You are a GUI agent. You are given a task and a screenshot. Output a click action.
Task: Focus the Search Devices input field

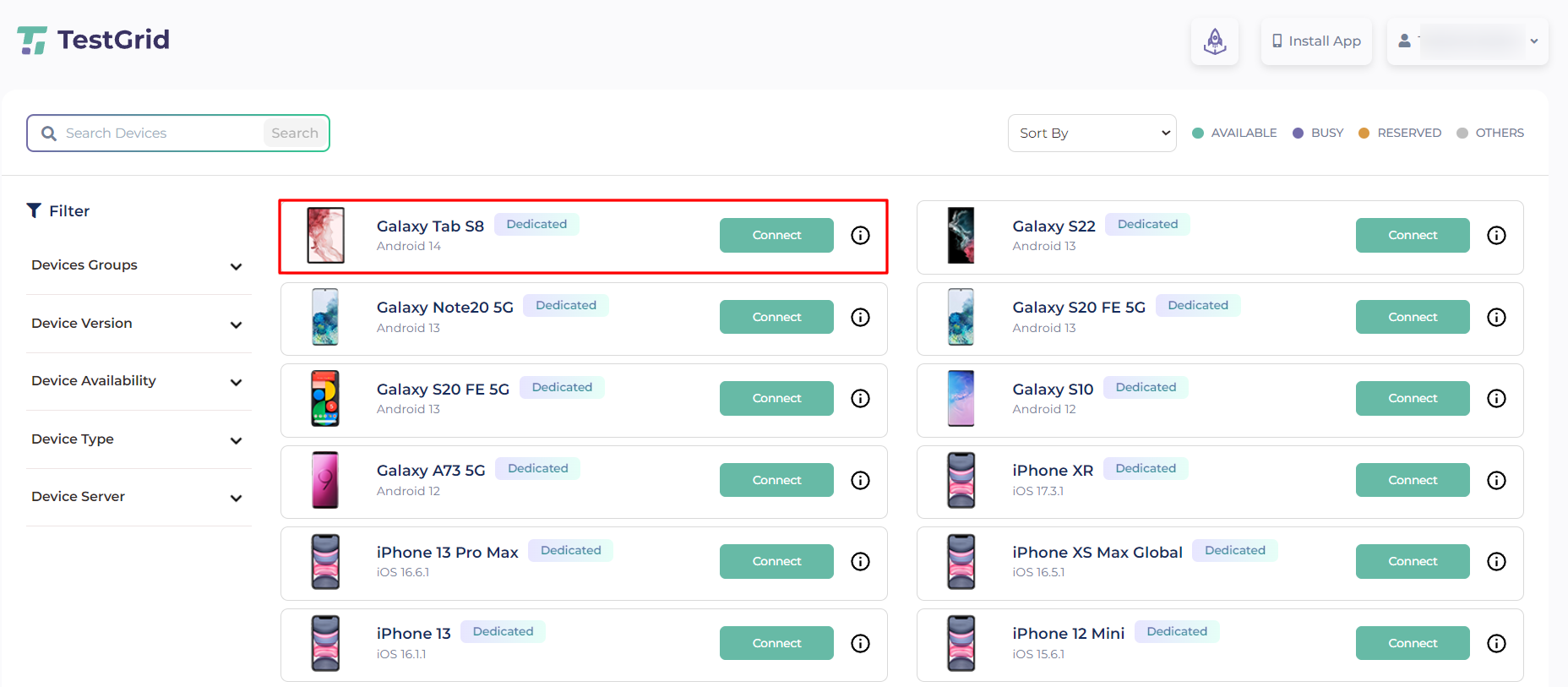(161, 134)
